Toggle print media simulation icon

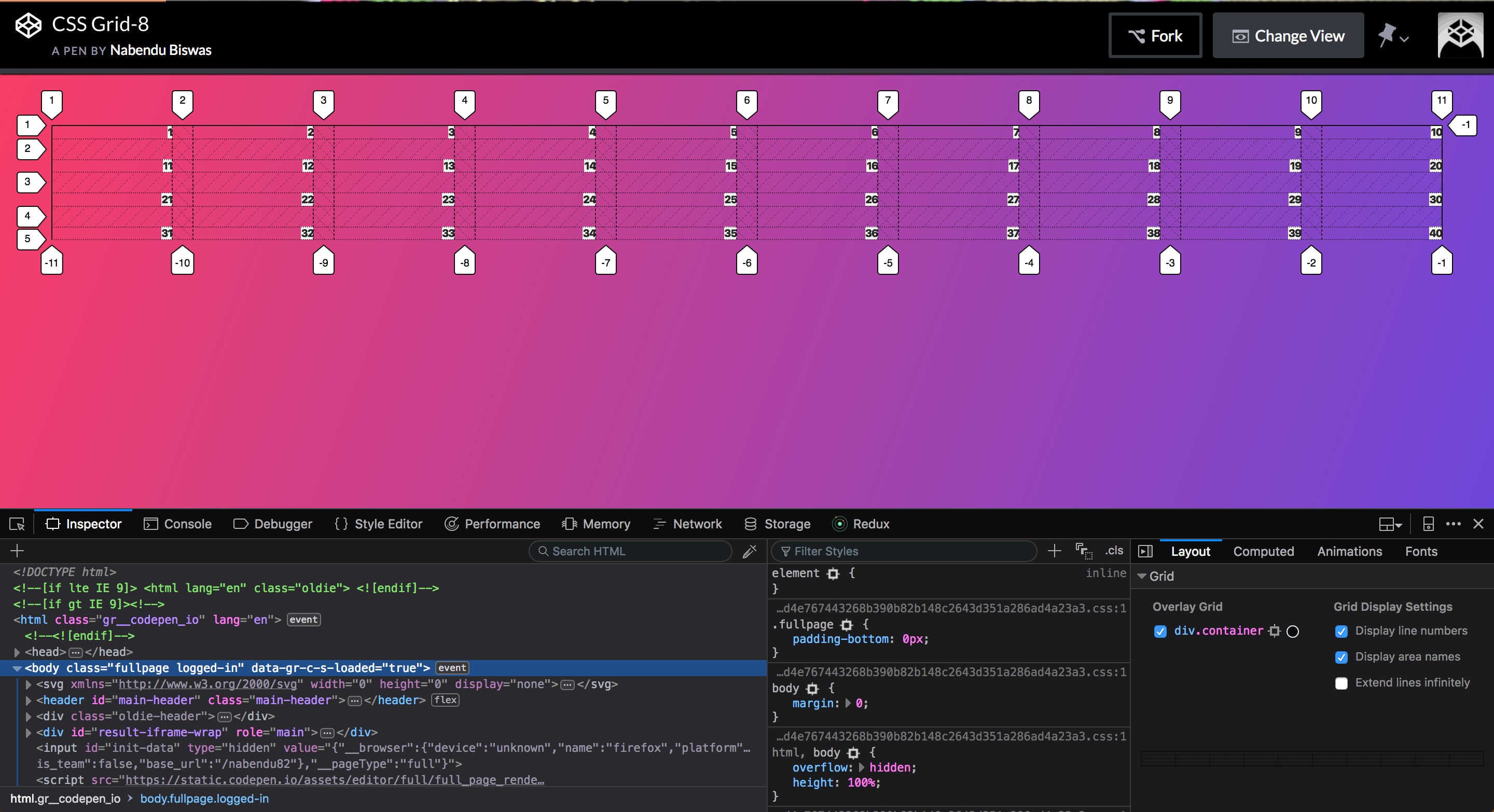tap(1084, 551)
